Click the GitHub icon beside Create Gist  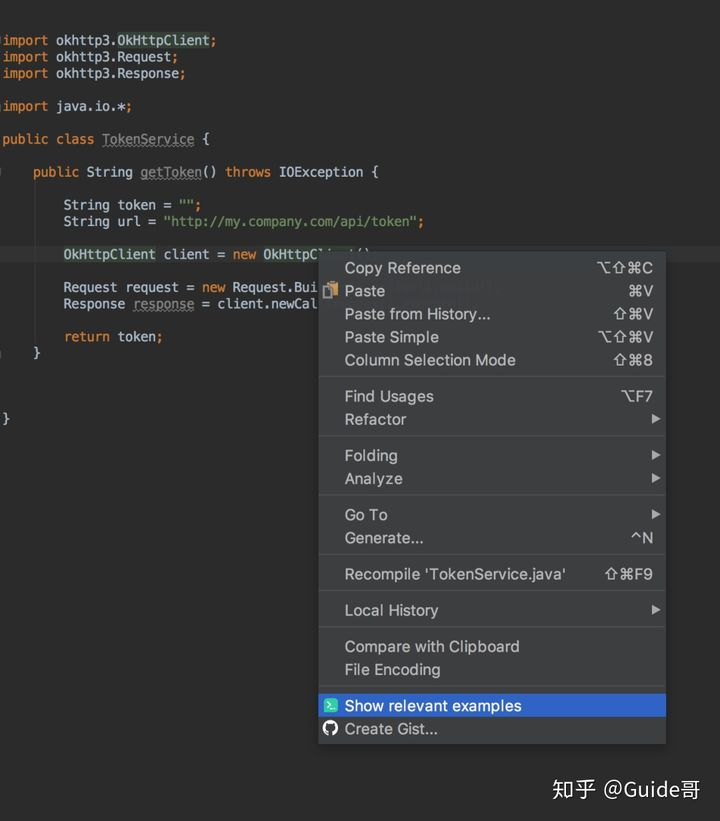331,729
